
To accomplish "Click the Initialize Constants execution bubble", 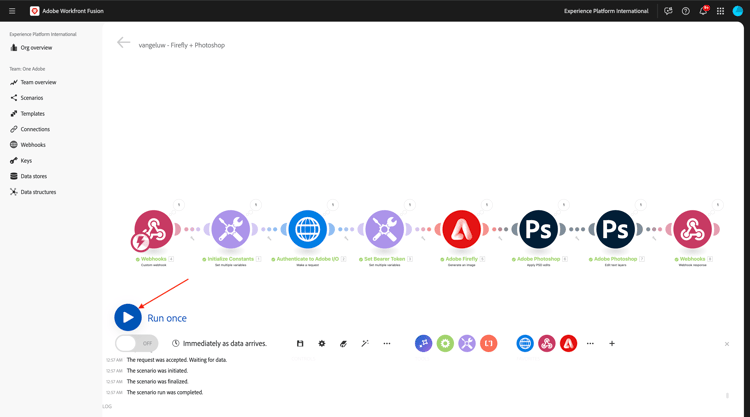I will point(255,205).
